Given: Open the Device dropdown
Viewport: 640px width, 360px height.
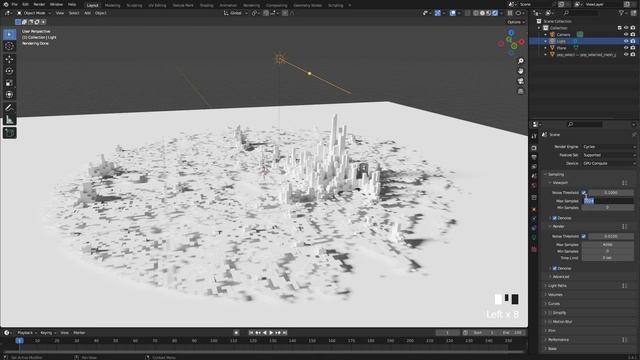Looking at the screenshot, I should [x=609, y=163].
